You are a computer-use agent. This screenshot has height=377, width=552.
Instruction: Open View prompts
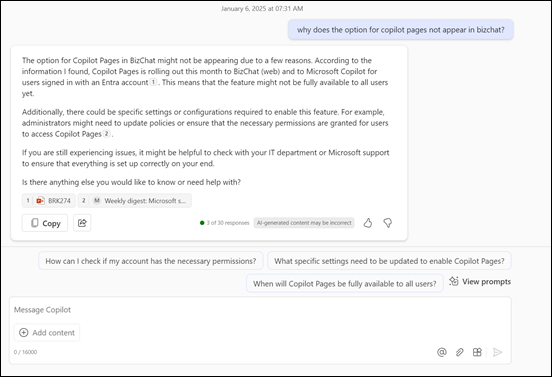click(x=480, y=282)
